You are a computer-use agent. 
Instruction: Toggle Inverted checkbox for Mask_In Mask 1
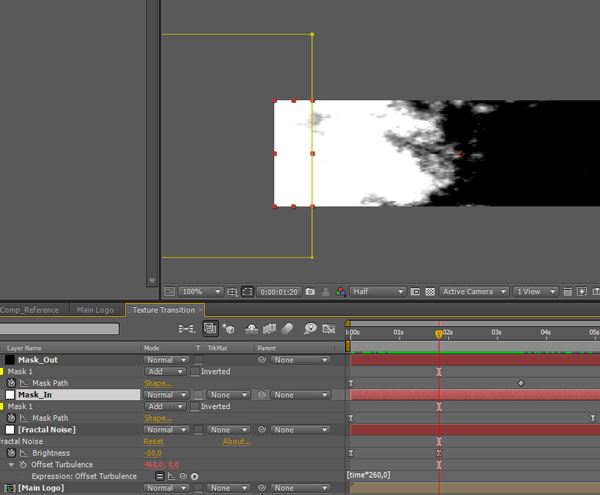point(196,407)
